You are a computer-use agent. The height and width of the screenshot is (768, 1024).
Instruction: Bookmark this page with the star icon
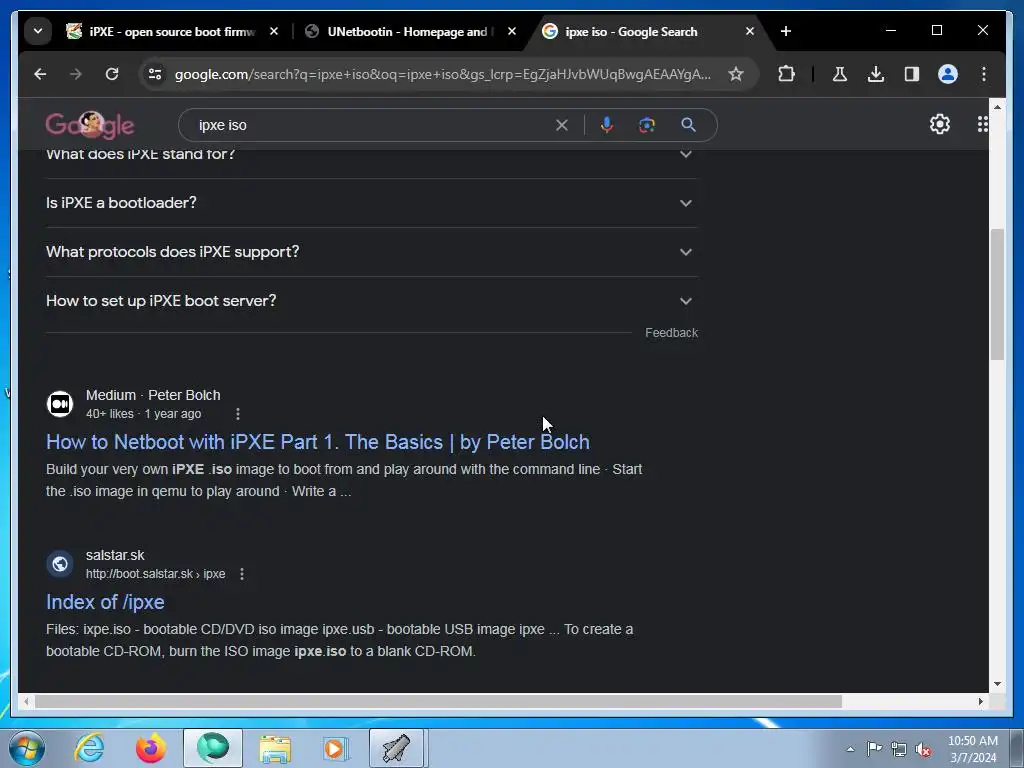[736, 74]
